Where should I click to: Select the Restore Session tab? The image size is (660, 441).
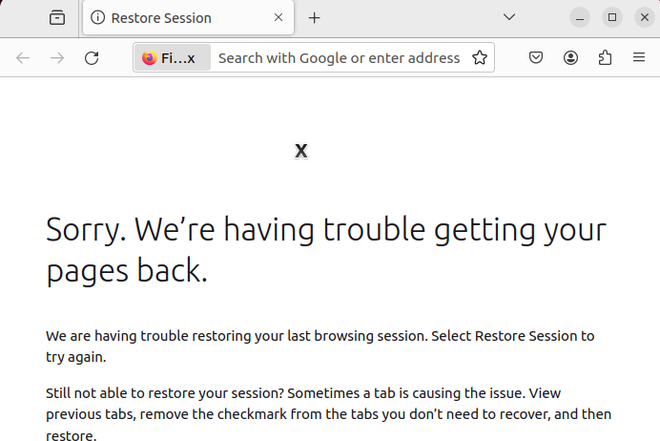point(170,18)
